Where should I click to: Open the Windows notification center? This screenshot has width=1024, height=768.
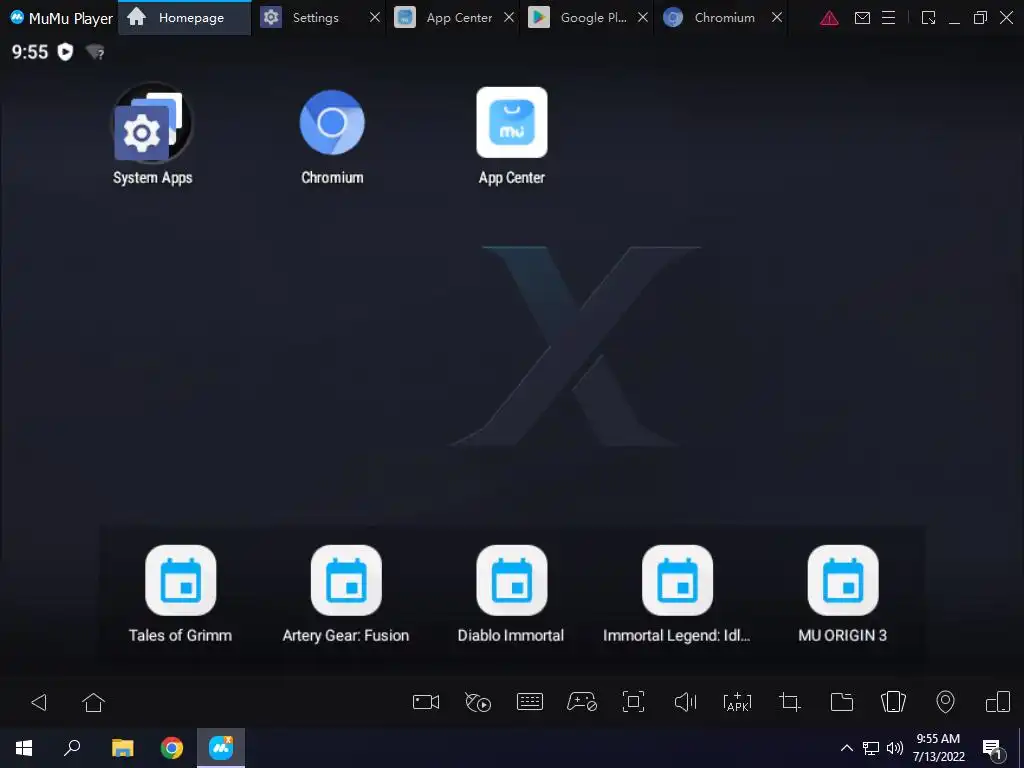coord(992,749)
